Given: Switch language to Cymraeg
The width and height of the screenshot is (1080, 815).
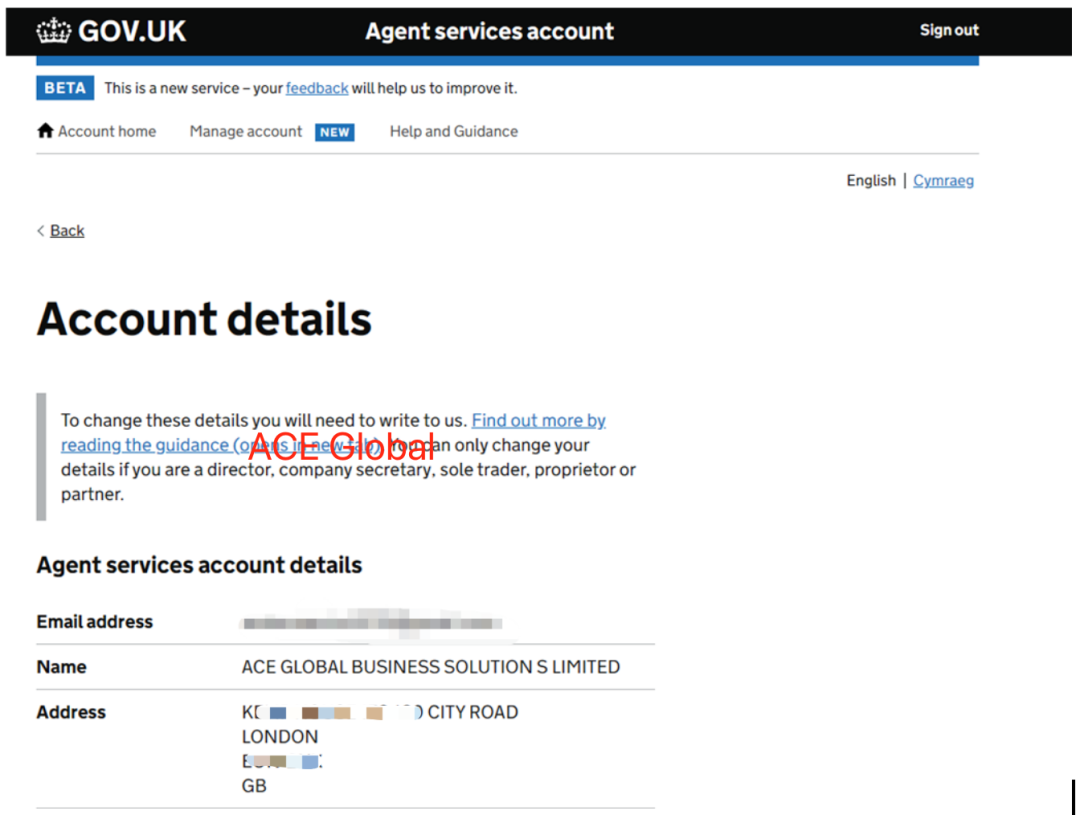Looking at the screenshot, I should 943,181.
